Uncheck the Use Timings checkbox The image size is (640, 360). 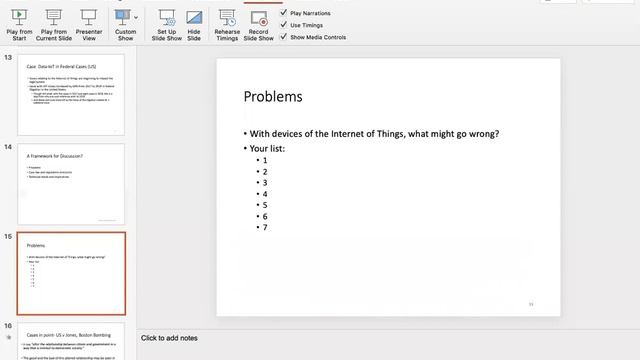click(x=283, y=25)
